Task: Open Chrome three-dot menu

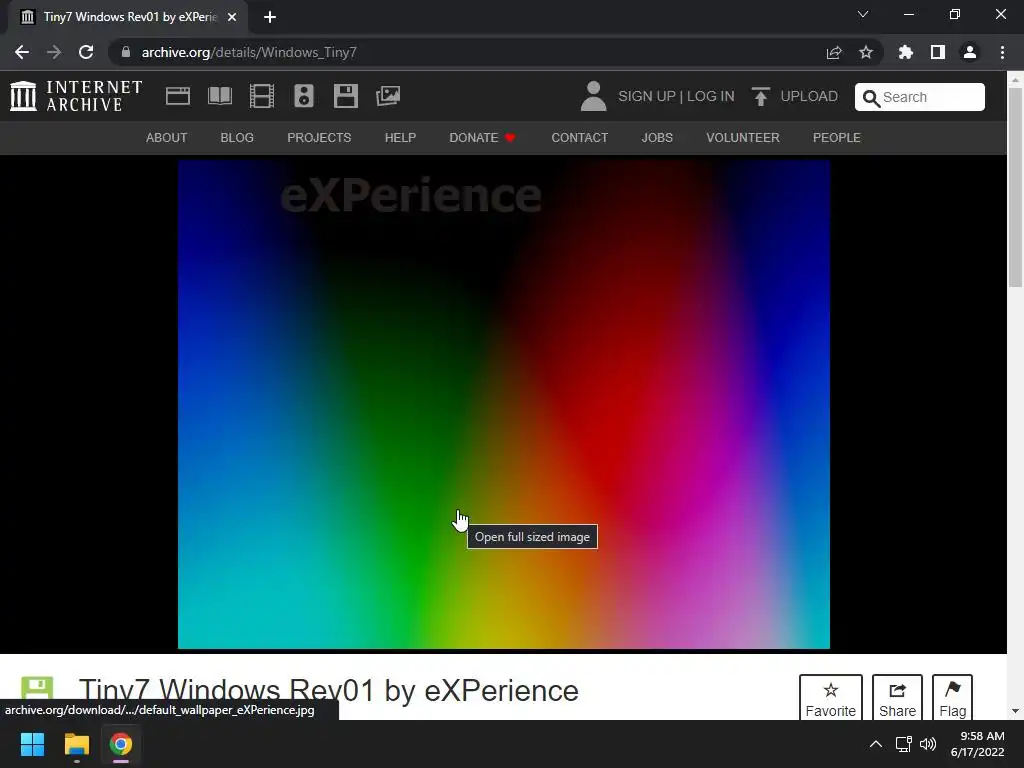Action: 1002,52
